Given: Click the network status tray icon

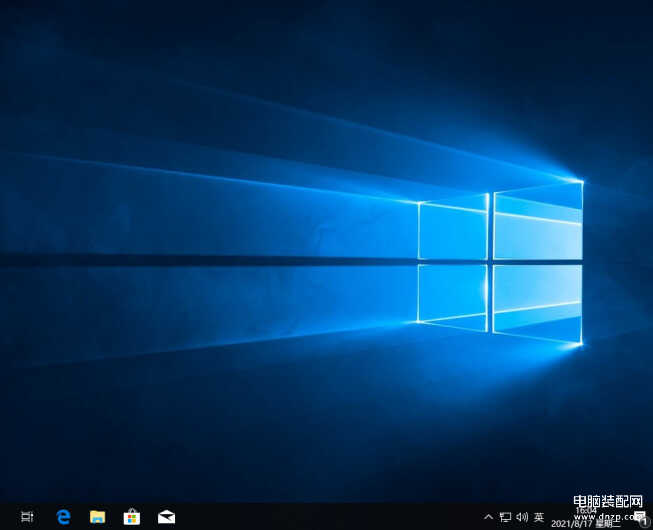Looking at the screenshot, I should tap(505, 517).
